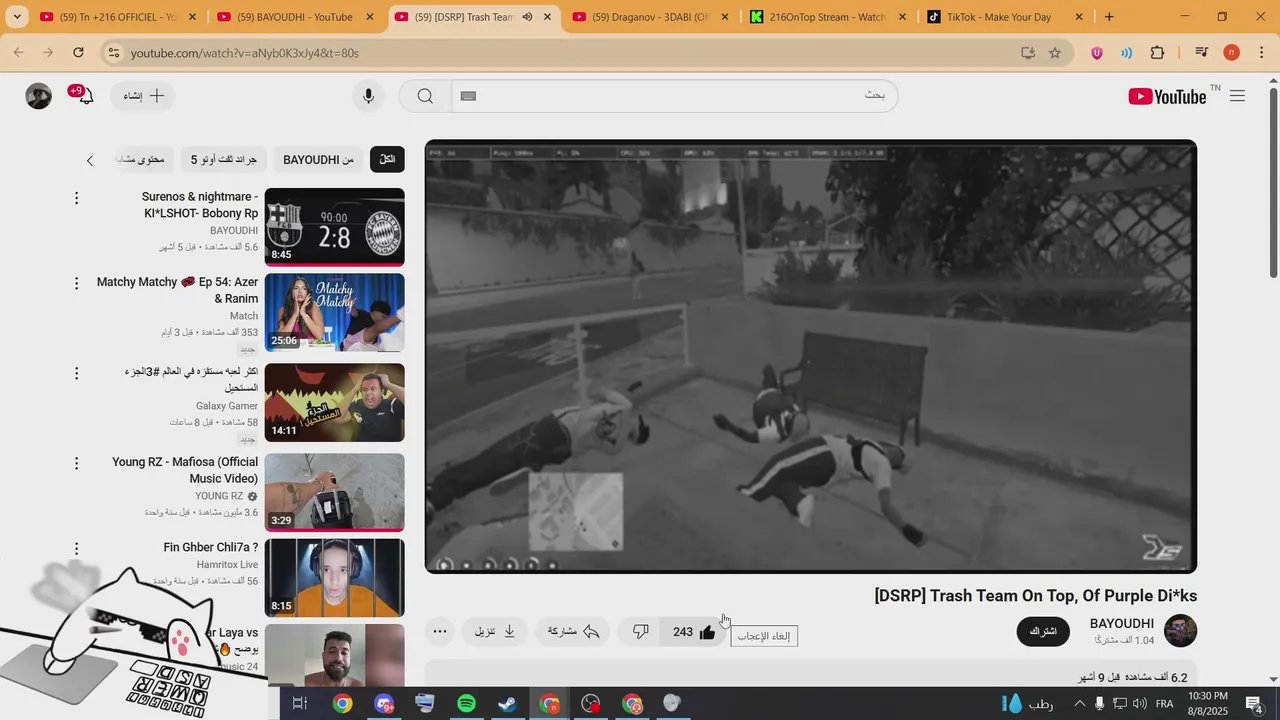The width and height of the screenshot is (1280, 720).
Task: Open the Chrome extensions puzzle icon
Action: (x=1158, y=53)
